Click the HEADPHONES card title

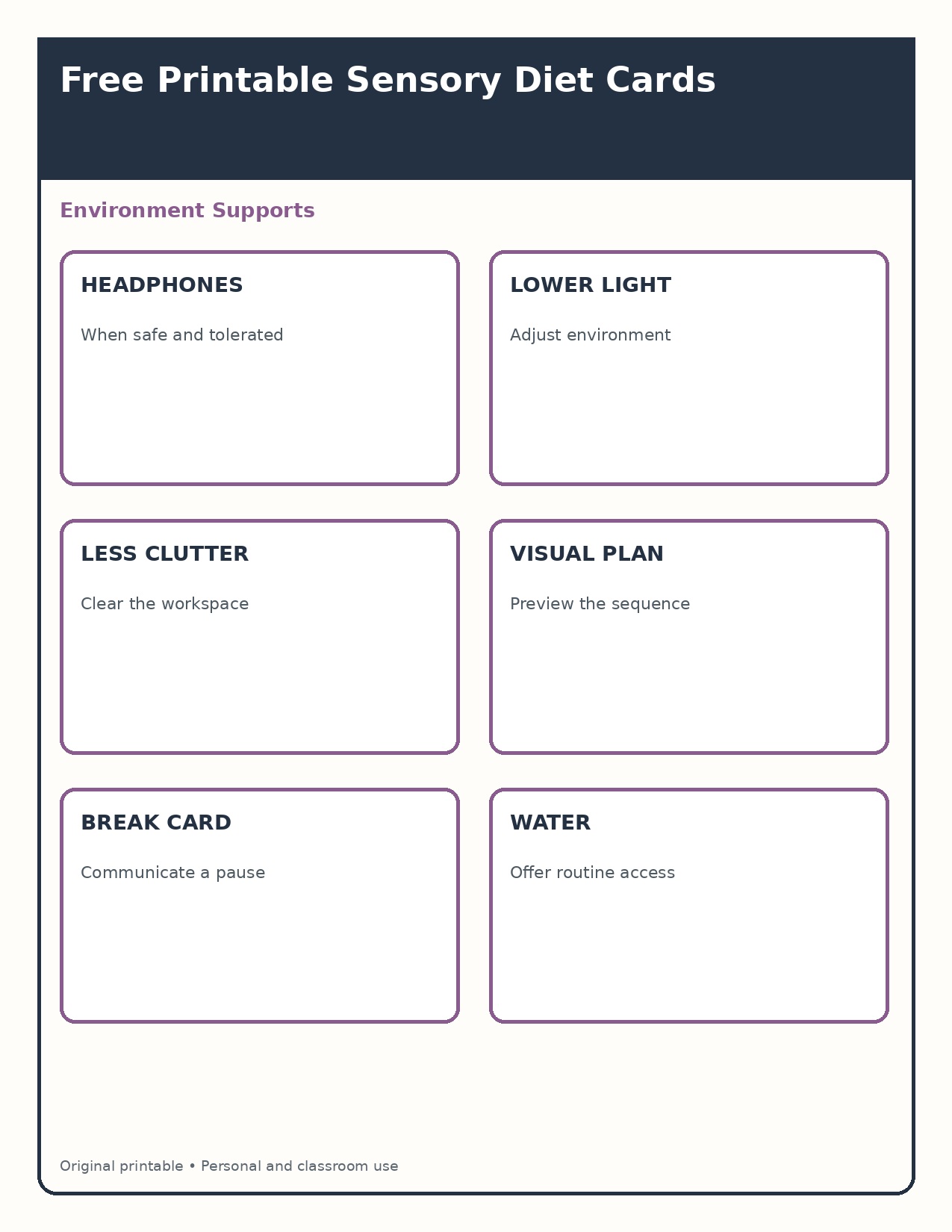click(162, 285)
